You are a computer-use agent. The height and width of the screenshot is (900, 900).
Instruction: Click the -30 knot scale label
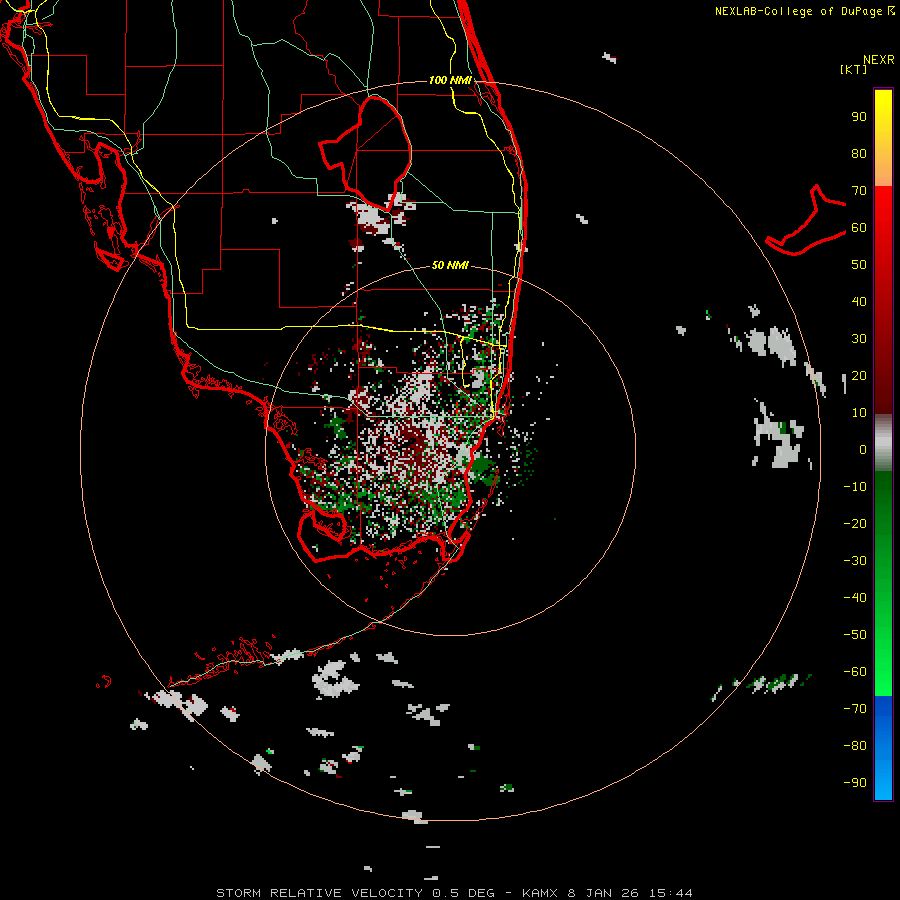[855, 561]
